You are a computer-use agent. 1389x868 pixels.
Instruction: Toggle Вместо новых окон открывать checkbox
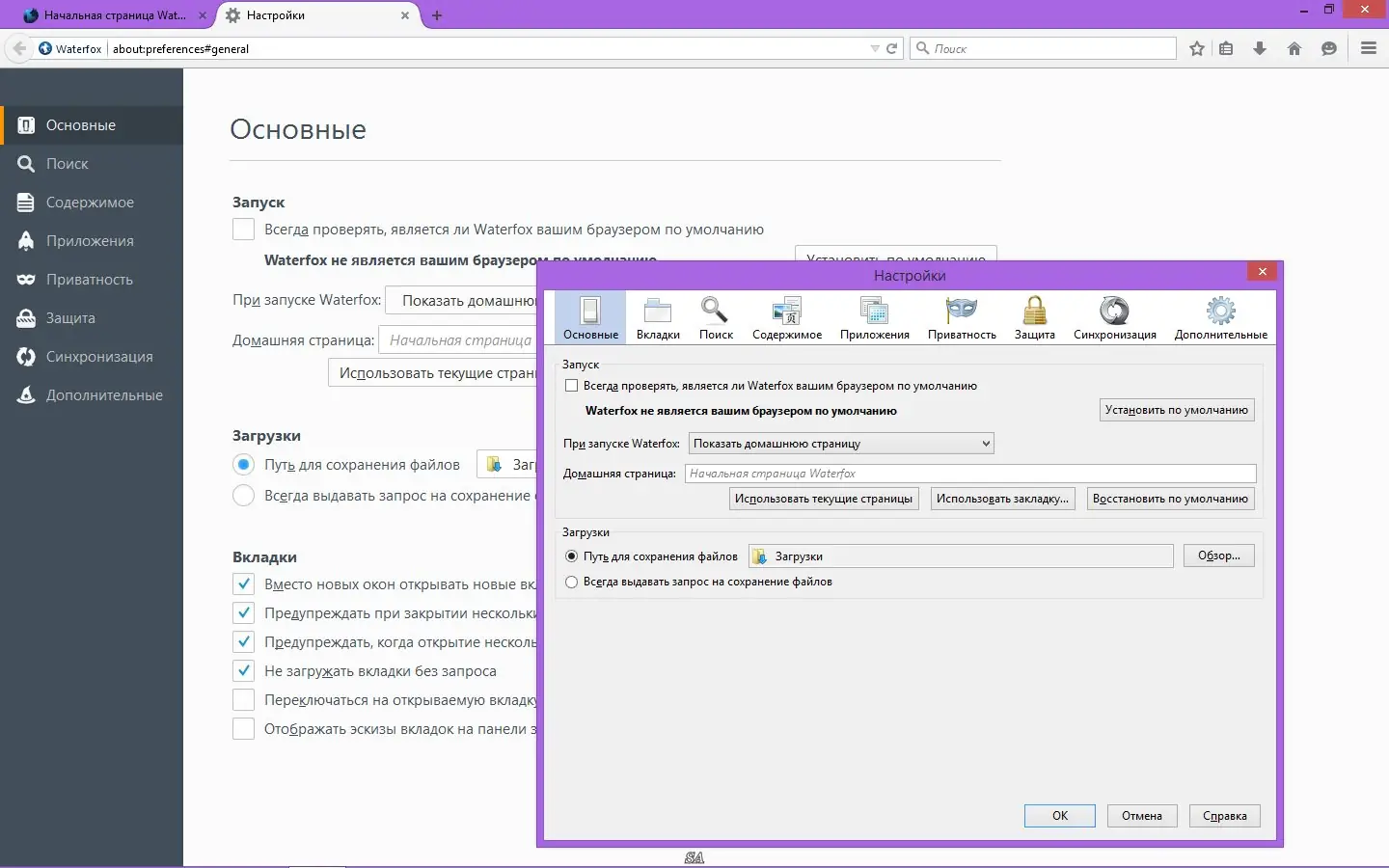[x=244, y=584]
